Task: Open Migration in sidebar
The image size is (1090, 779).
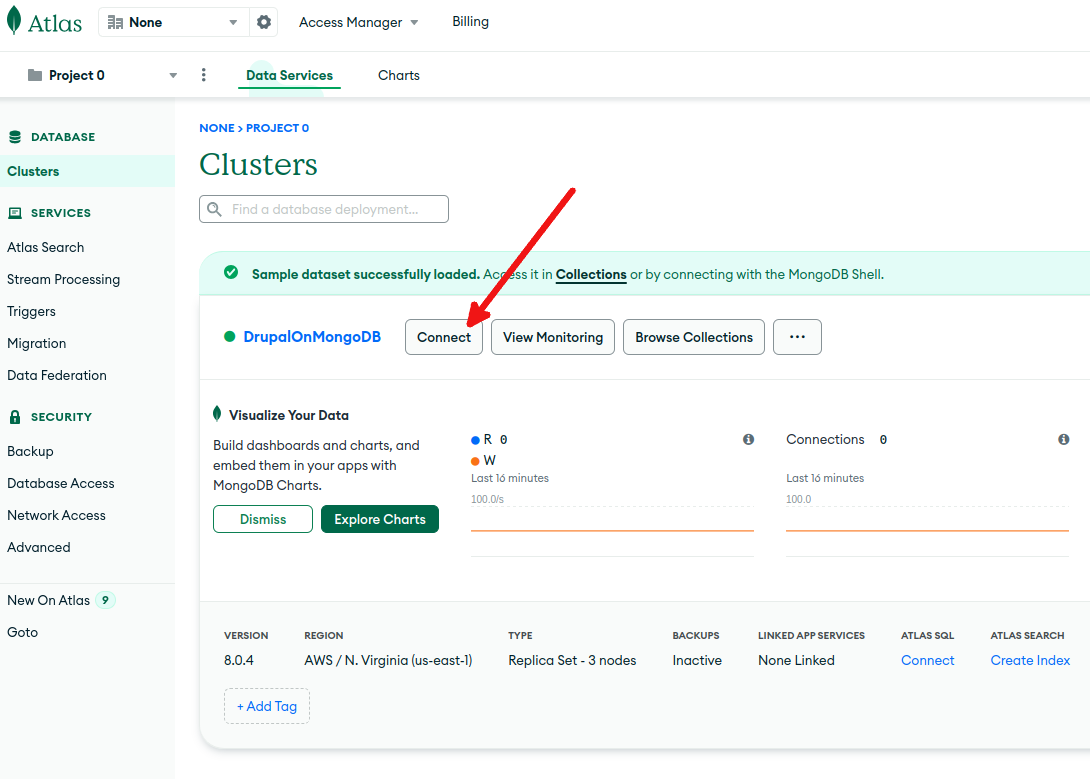Action: click(x=37, y=343)
